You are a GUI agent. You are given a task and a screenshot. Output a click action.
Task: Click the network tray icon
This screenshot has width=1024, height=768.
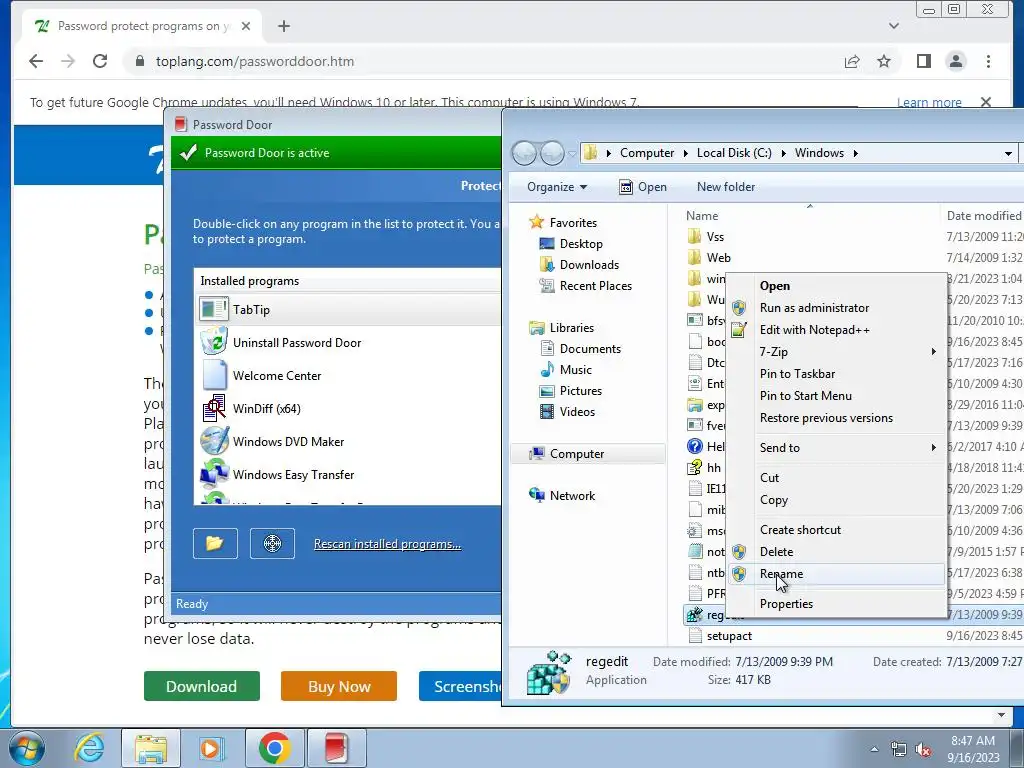tap(899, 749)
